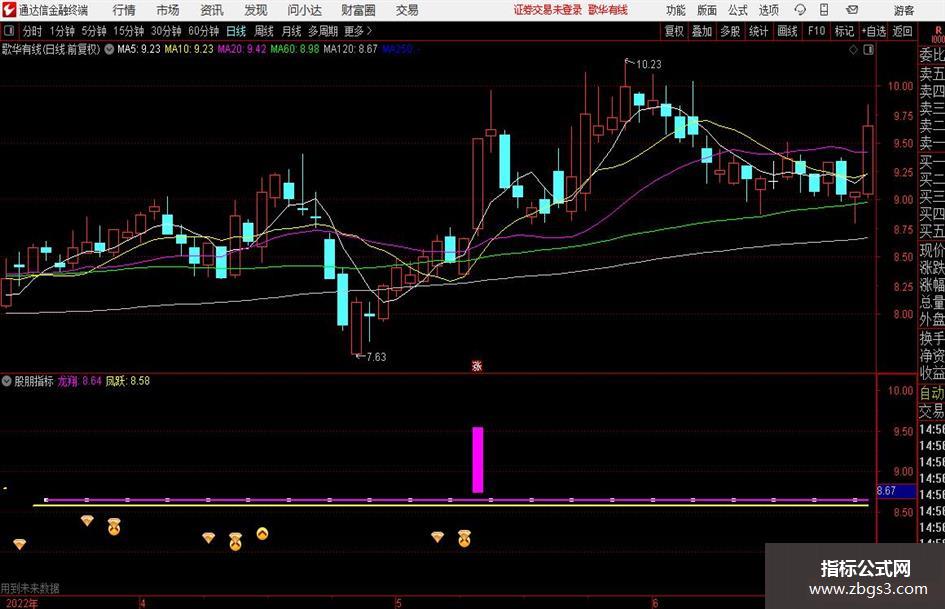Click the MA60: 8.98 legend text
The height and width of the screenshot is (609, 945).
pos(295,49)
